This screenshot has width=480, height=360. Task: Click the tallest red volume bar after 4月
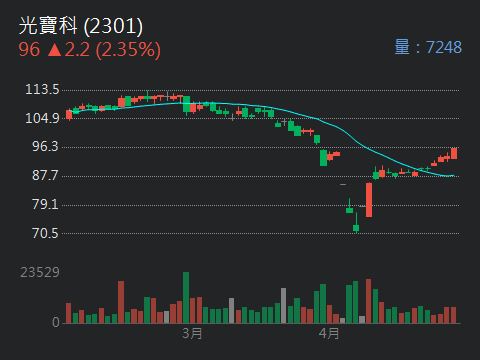[368, 301]
